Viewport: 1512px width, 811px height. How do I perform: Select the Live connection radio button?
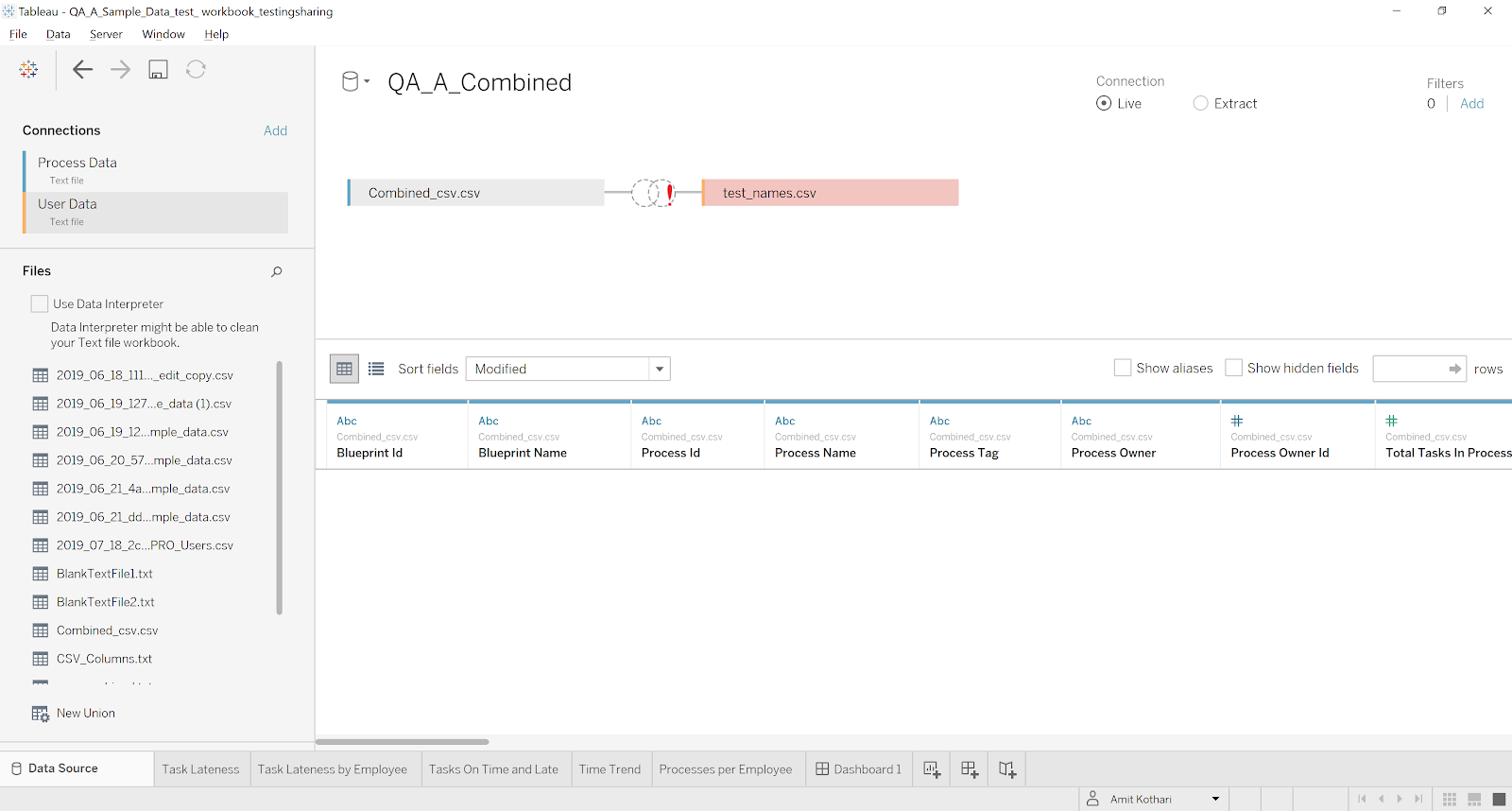tap(1104, 103)
